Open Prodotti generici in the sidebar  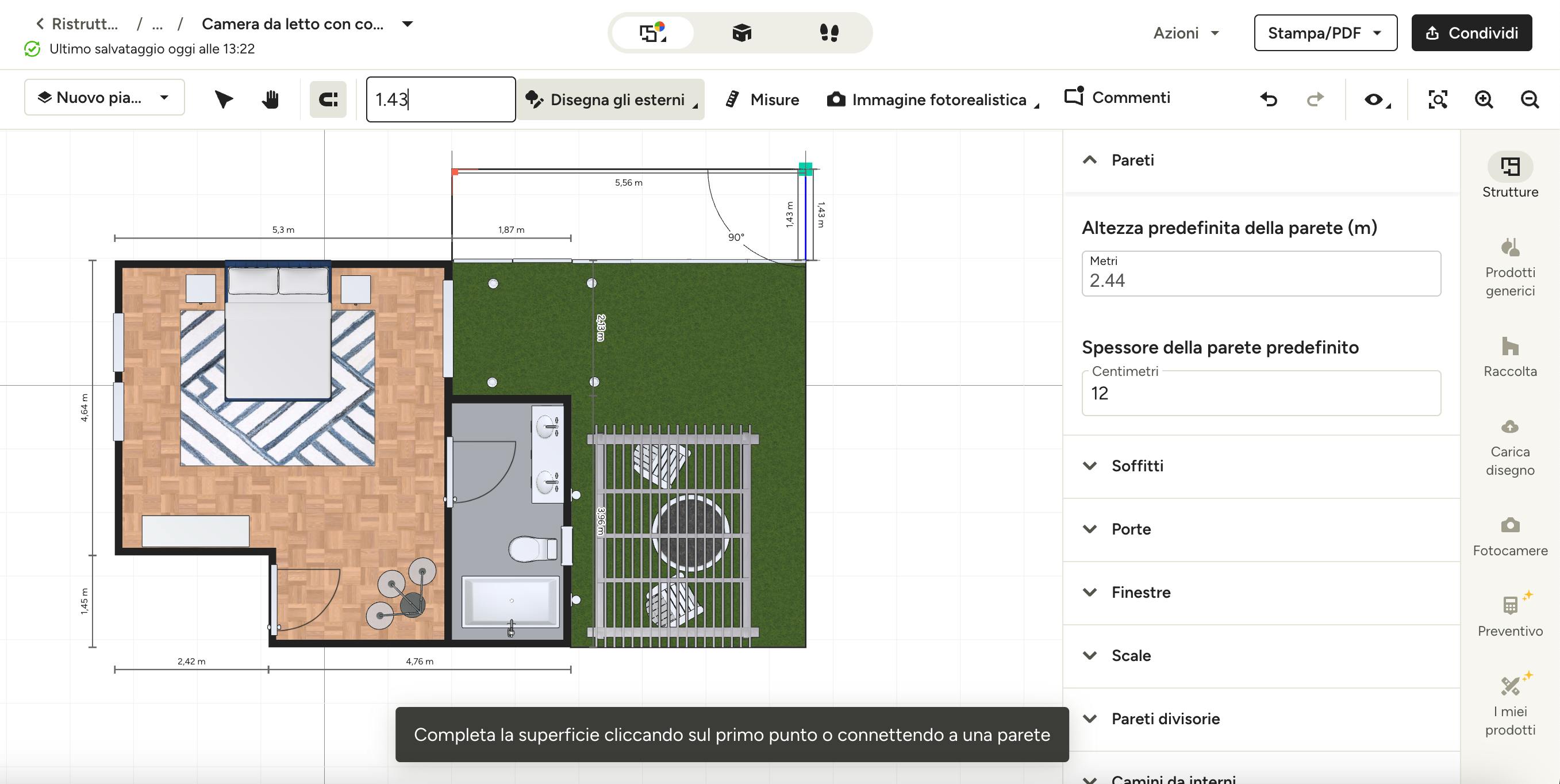(1510, 267)
